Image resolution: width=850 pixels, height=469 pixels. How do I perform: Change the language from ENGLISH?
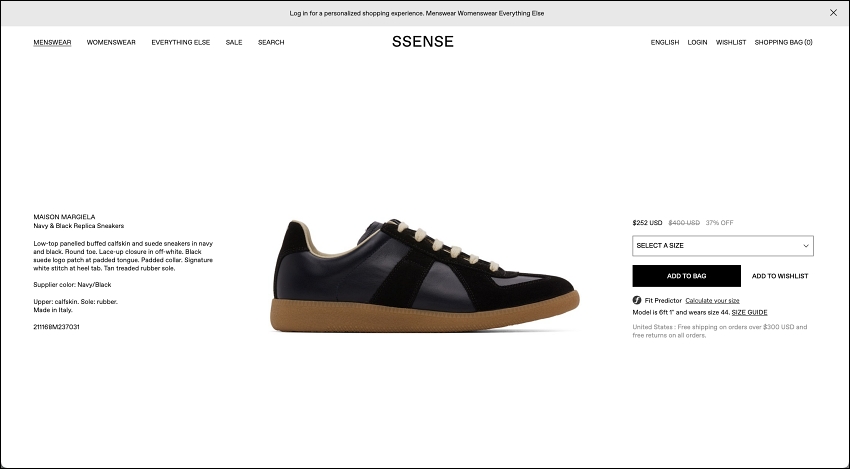pyautogui.click(x=665, y=43)
